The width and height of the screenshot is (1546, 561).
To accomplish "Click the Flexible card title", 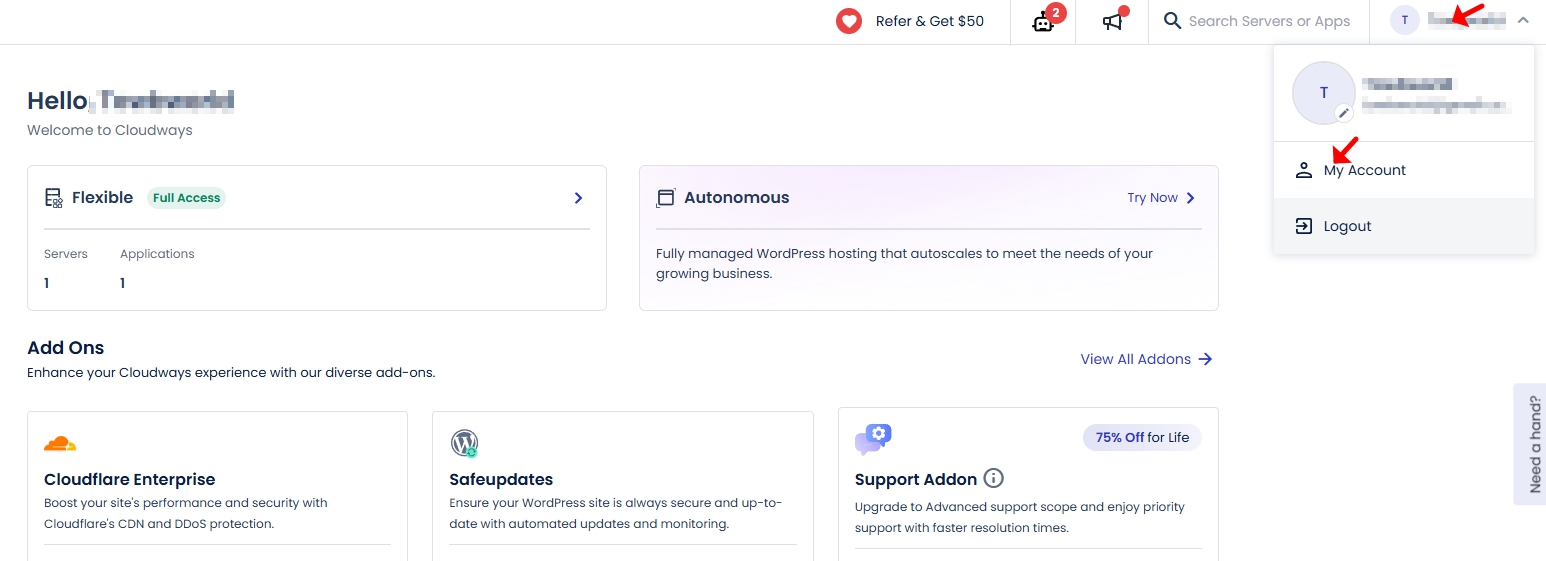I will (102, 198).
